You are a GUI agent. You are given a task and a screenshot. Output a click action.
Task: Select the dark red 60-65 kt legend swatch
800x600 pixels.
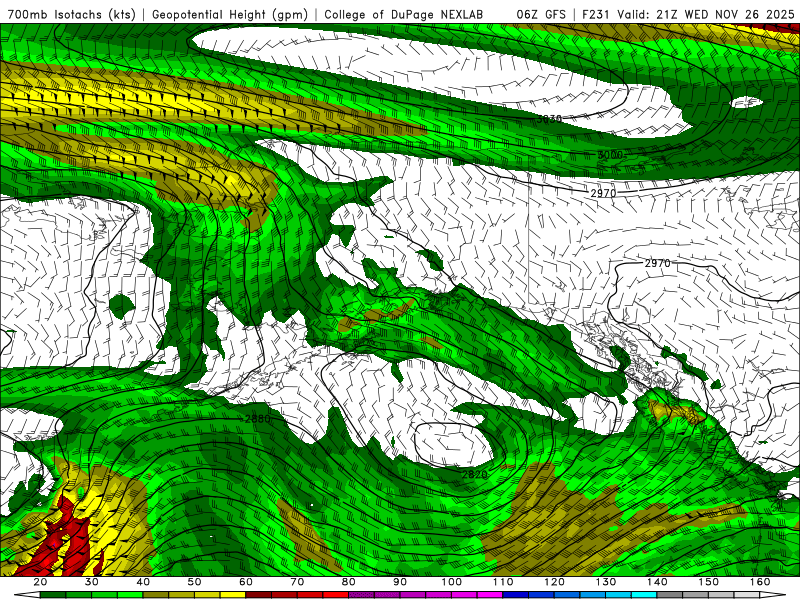(x=259, y=595)
